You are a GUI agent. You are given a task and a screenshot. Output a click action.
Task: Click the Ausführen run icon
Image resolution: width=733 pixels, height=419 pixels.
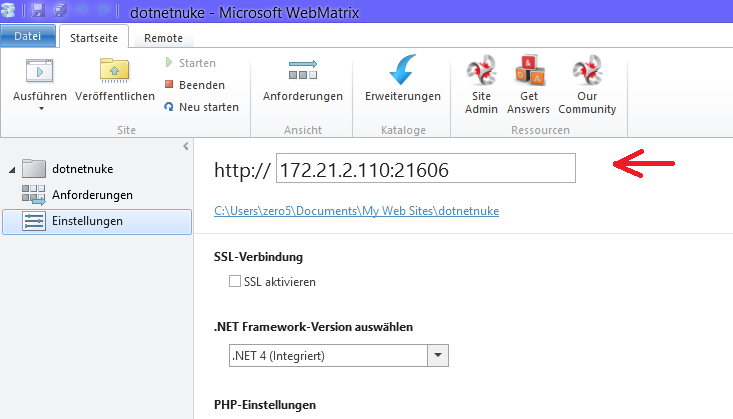(39, 71)
